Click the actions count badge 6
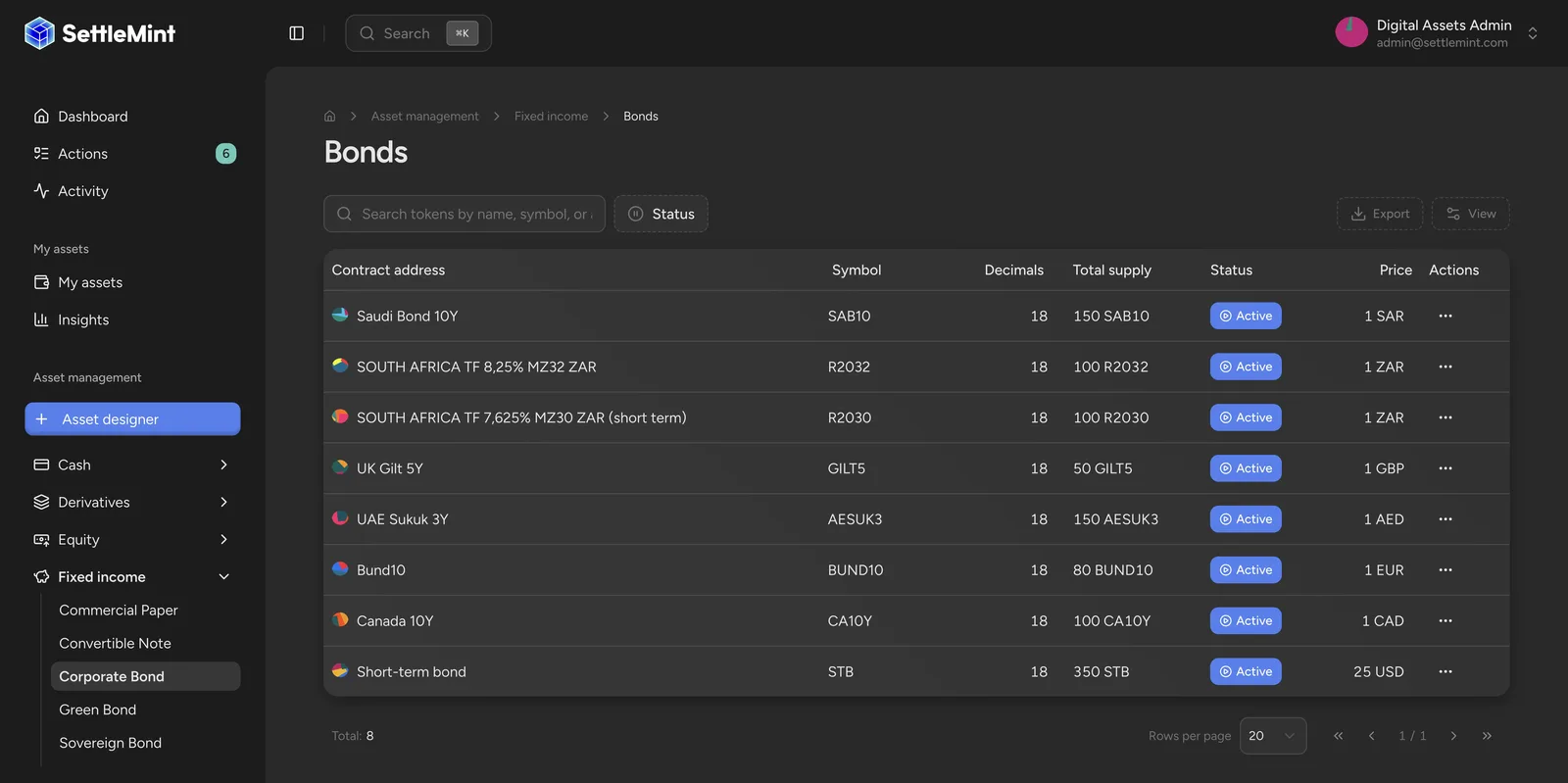This screenshot has width=1568, height=783. pyautogui.click(x=225, y=153)
